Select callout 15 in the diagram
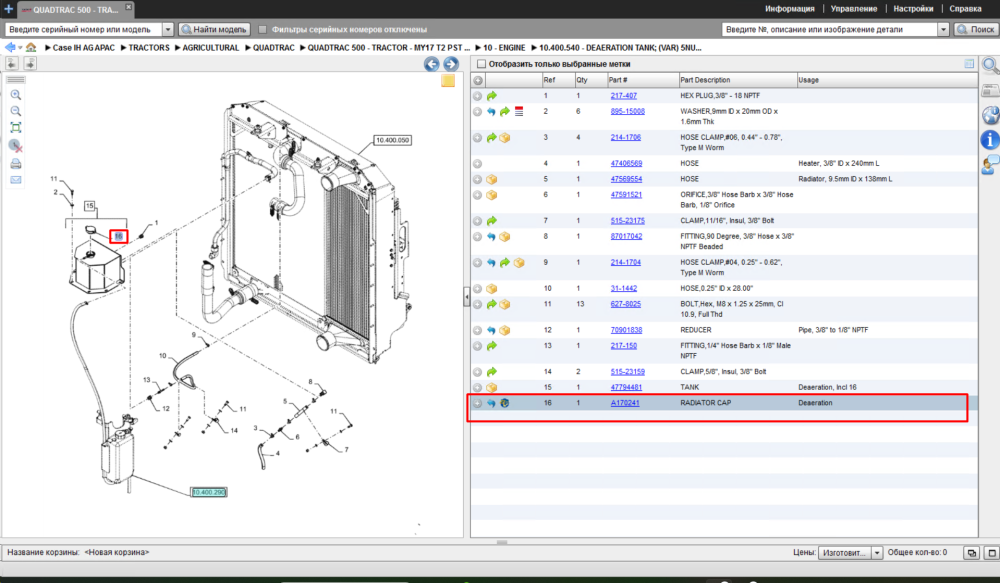 pos(89,206)
